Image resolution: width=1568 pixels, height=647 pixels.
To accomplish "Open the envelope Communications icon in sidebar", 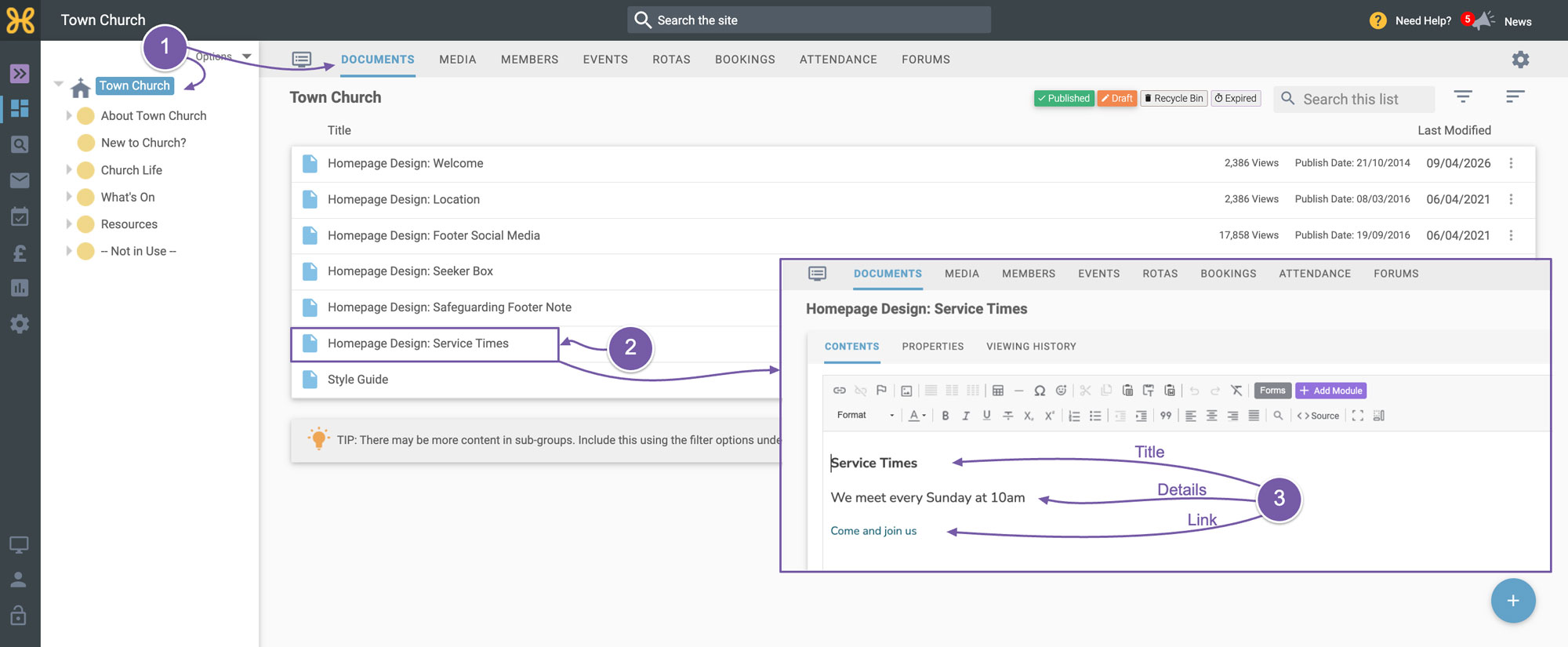I will [20, 180].
